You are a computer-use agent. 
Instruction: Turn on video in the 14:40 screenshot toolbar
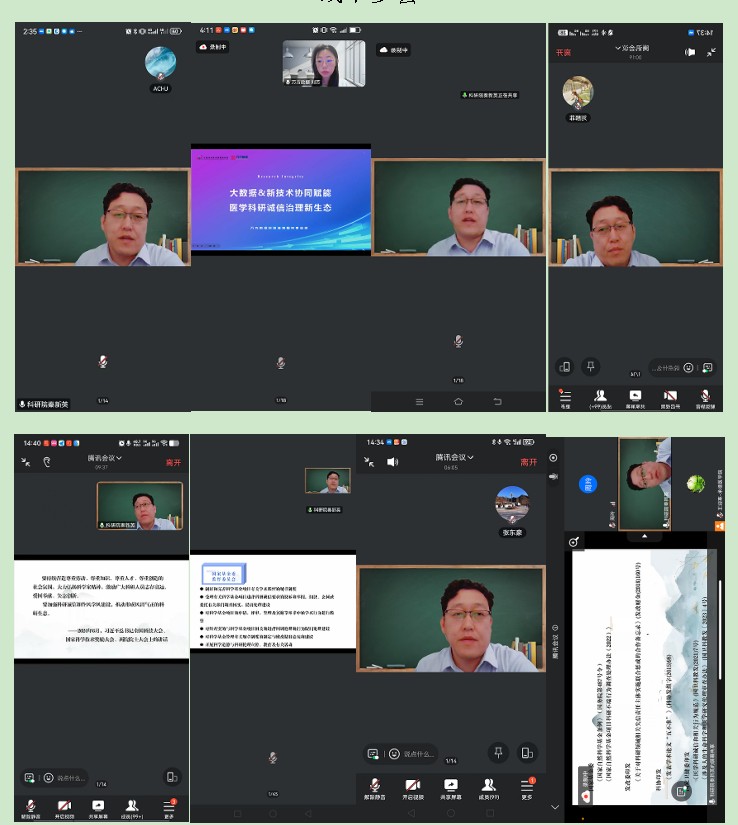[64, 809]
